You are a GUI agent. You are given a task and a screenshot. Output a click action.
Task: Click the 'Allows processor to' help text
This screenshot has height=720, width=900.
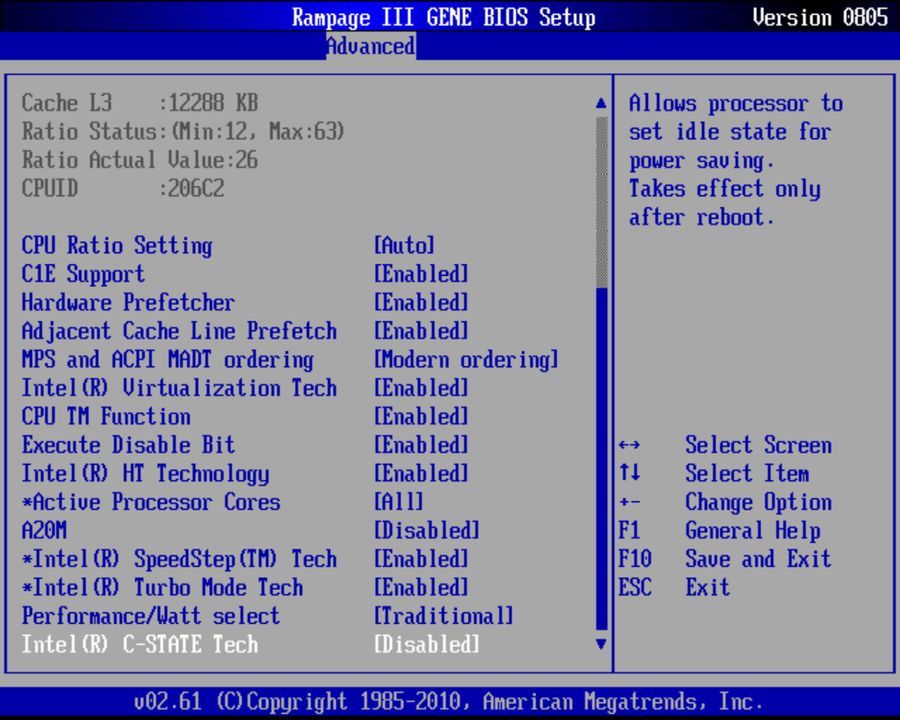[736, 103]
